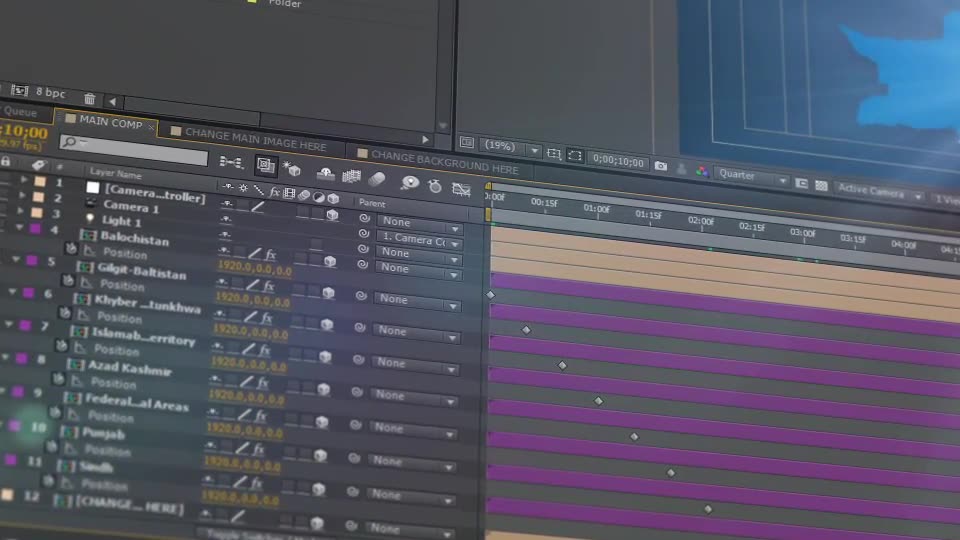Expand layer 3 Light 1 triangle
Image resolution: width=960 pixels, height=540 pixels.
pyautogui.click(x=20, y=211)
